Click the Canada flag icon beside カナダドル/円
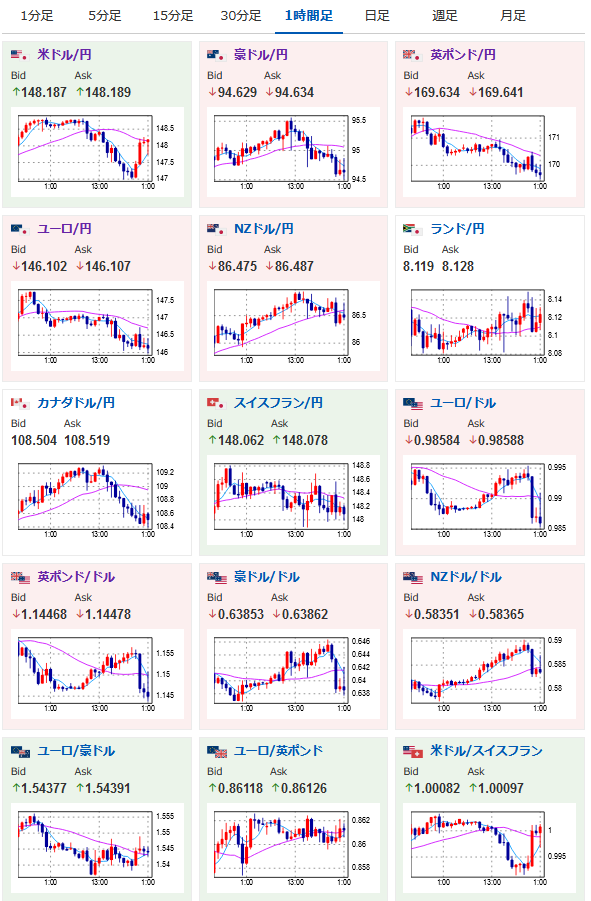This screenshot has height=901, width=591. tap(20, 403)
